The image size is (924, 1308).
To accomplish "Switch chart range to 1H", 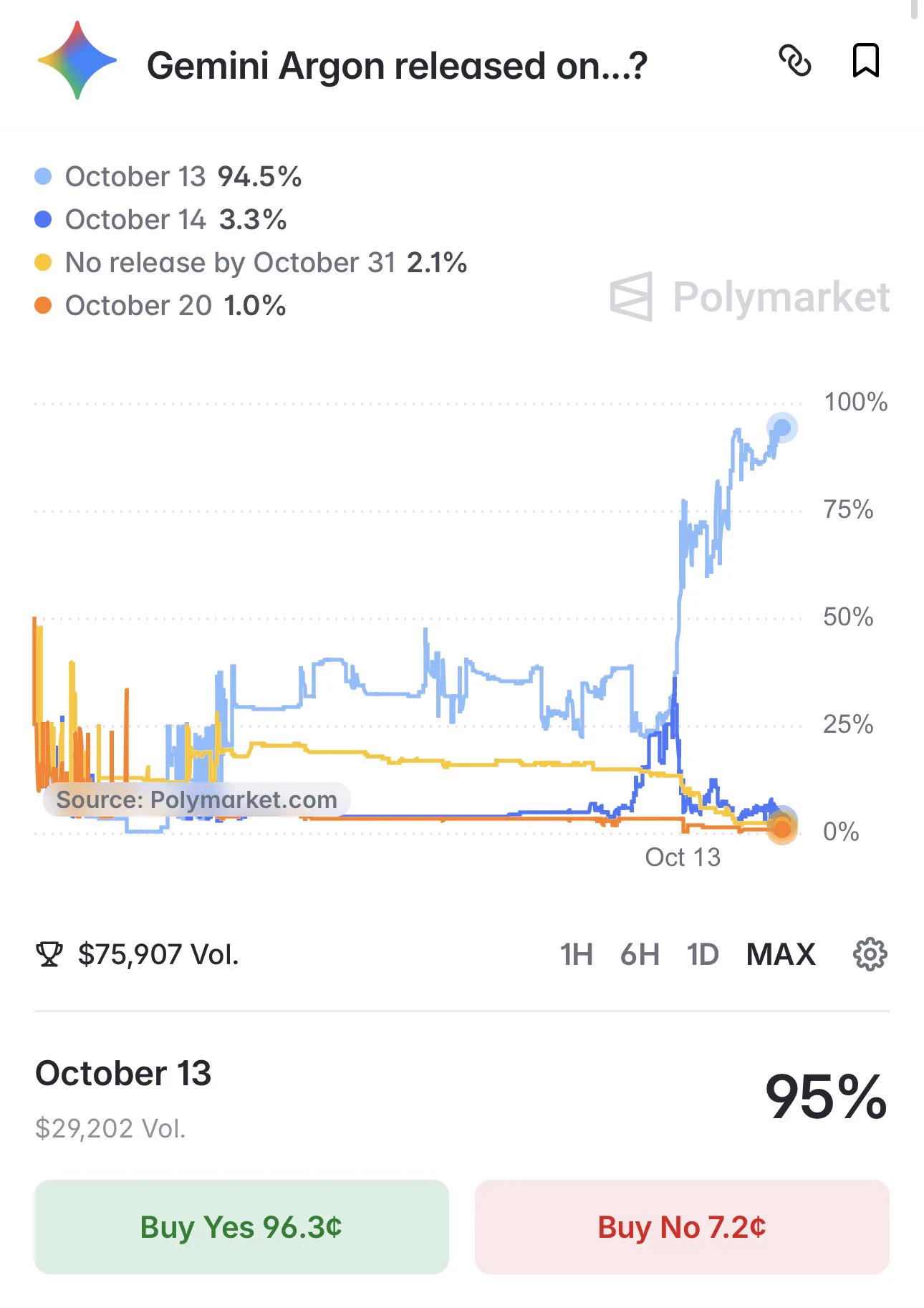I will [576, 954].
